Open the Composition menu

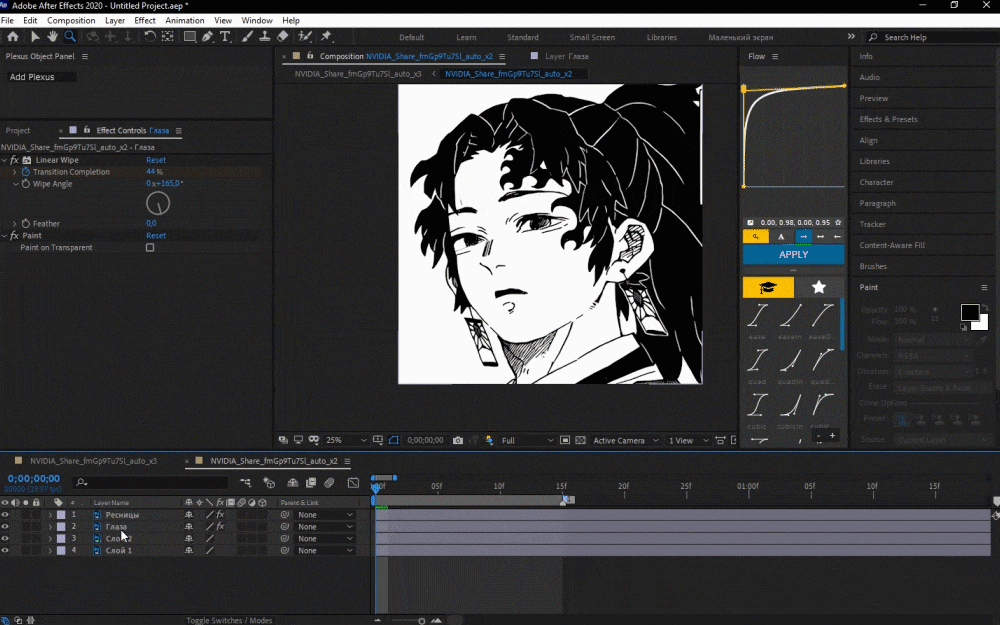tap(71, 20)
